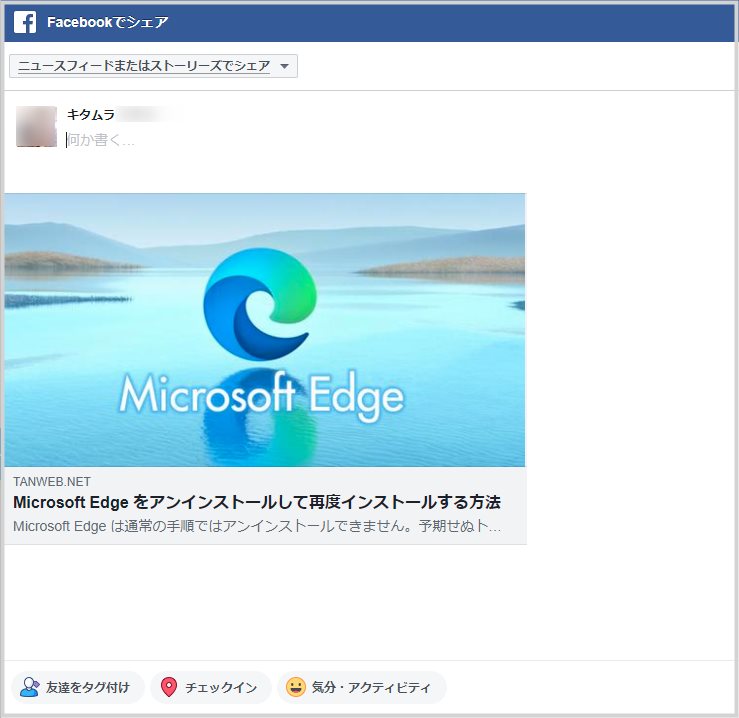Click the Facebookでシェア header title

pos(107,22)
